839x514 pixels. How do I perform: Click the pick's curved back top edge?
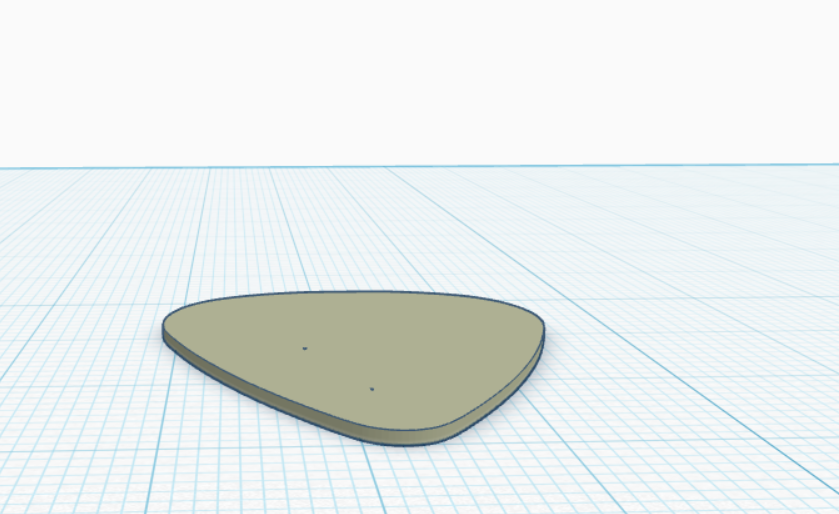point(353,293)
